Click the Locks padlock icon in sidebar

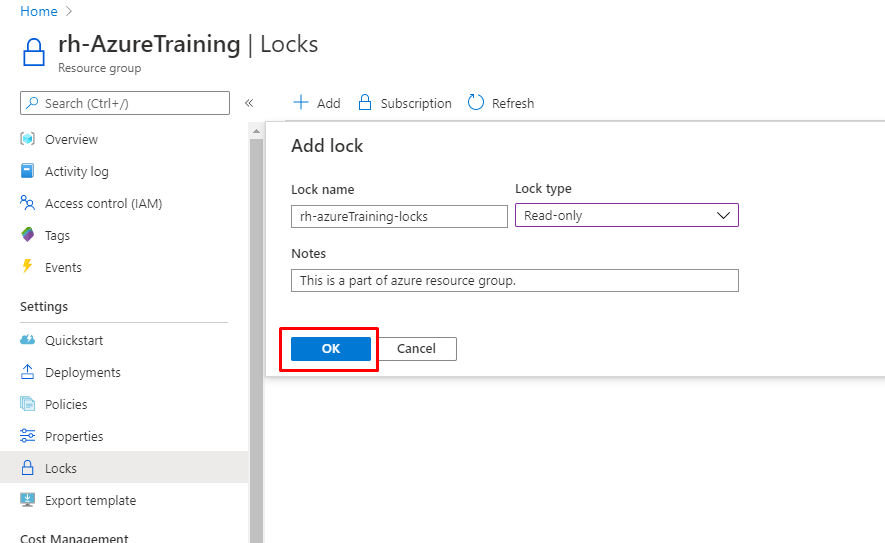[27, 467]
